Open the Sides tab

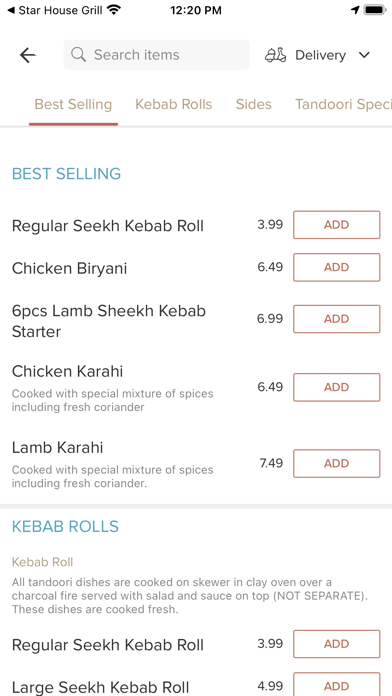(x=253, y=105)
